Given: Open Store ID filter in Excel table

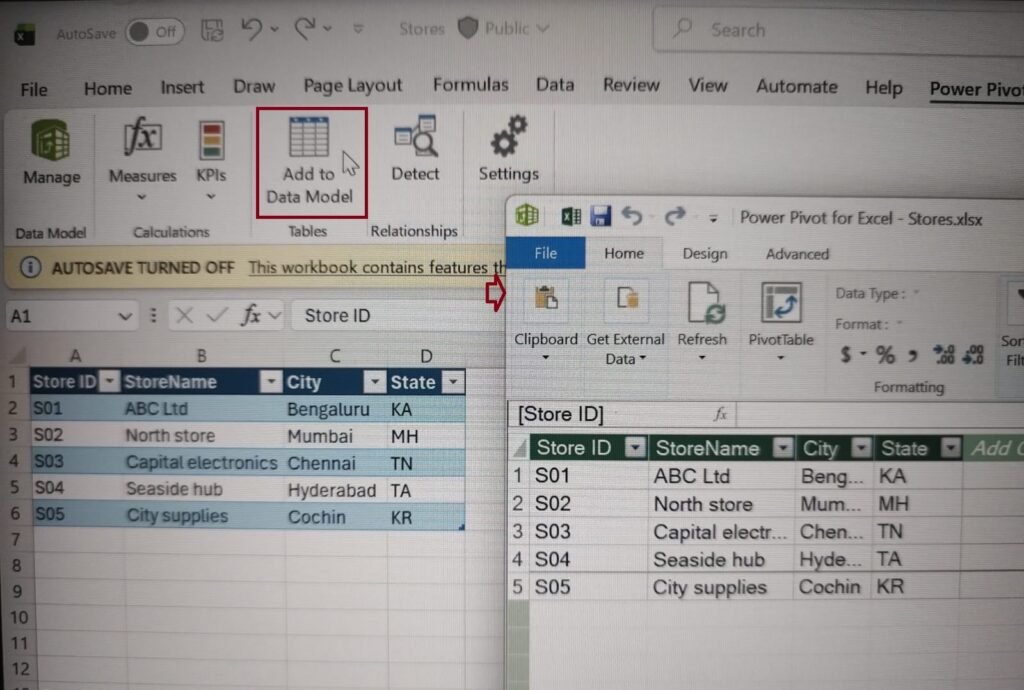Looking at the screenshot, I should [x=109, y=381].
